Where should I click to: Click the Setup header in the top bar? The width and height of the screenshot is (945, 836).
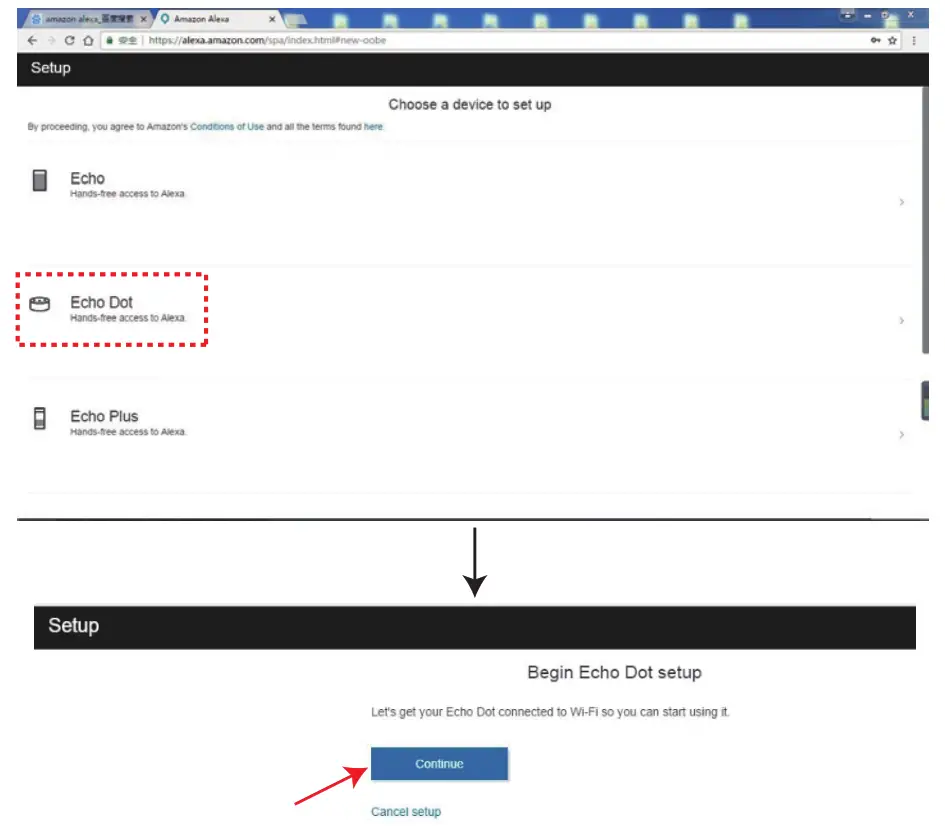(51, 68)
